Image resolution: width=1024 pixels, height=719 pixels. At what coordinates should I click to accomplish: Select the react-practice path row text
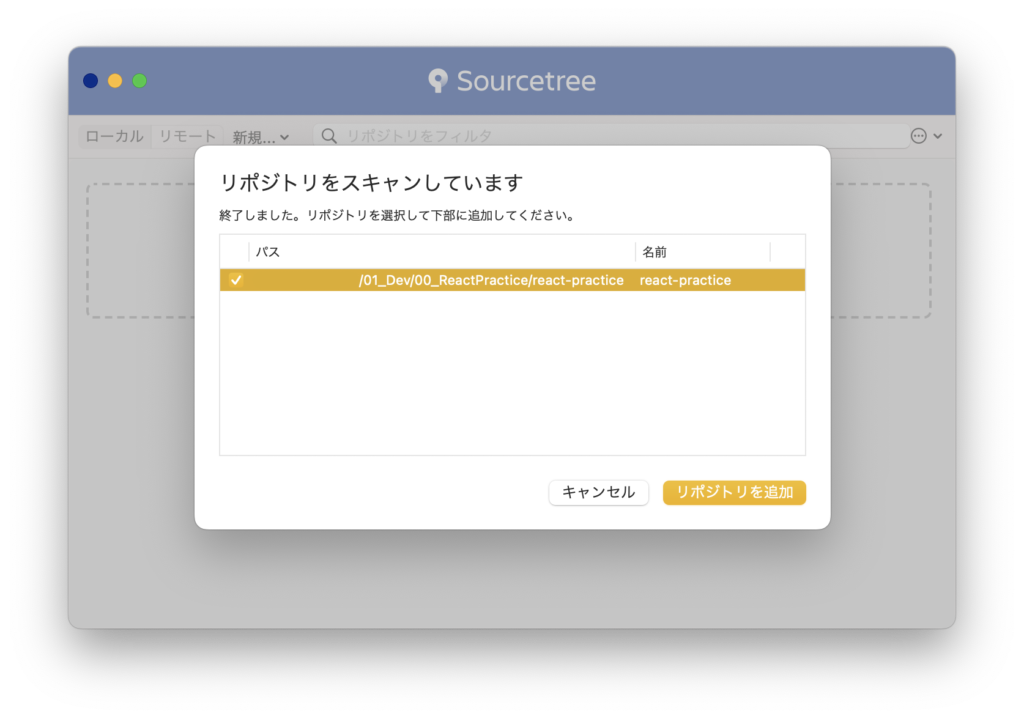[x=490, y=280]
